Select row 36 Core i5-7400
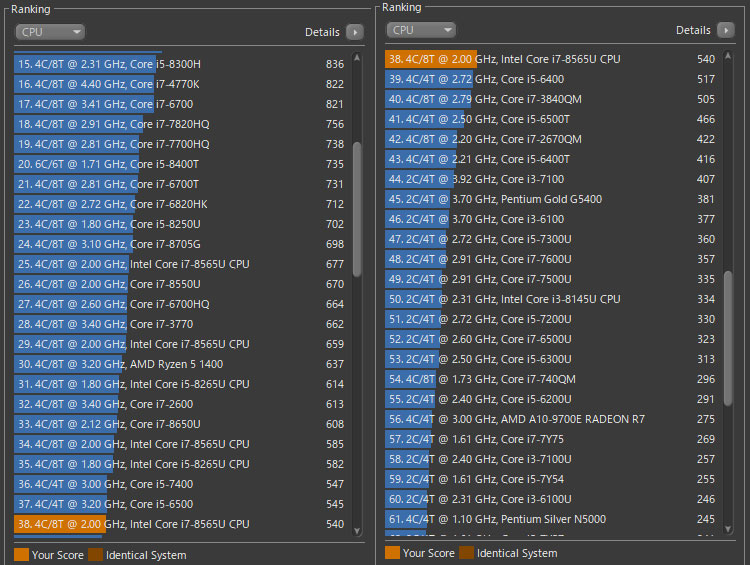 click(181, 484)
